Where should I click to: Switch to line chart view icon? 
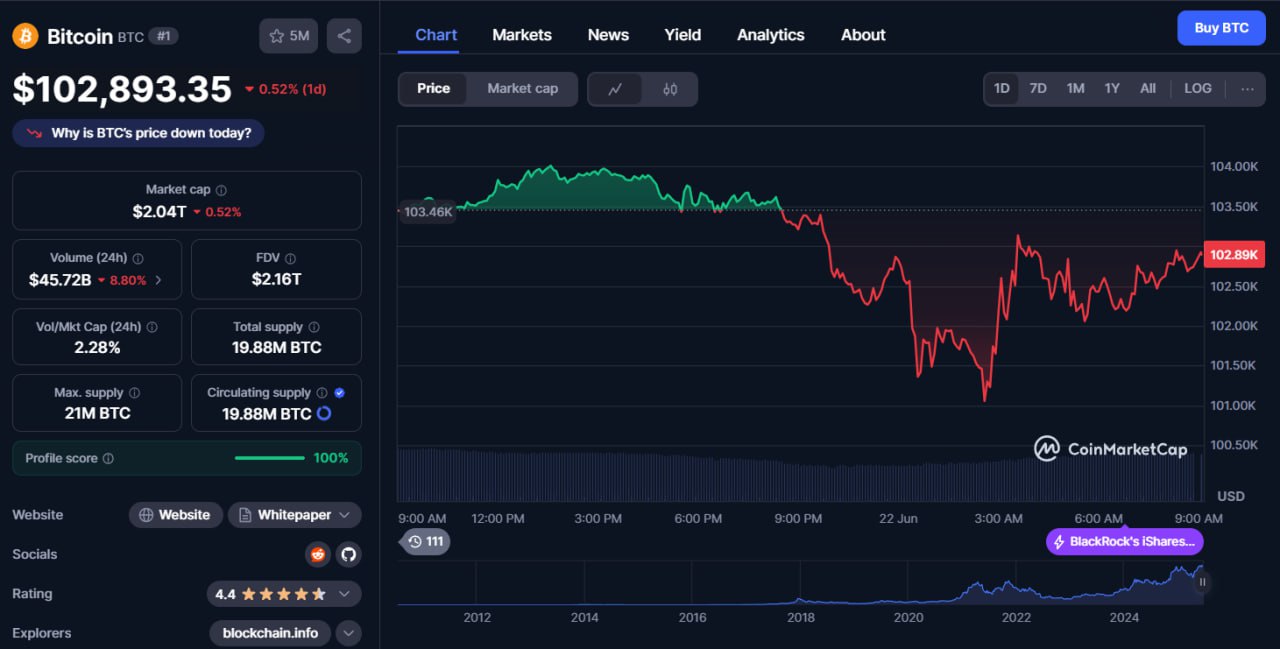[616, 89]
